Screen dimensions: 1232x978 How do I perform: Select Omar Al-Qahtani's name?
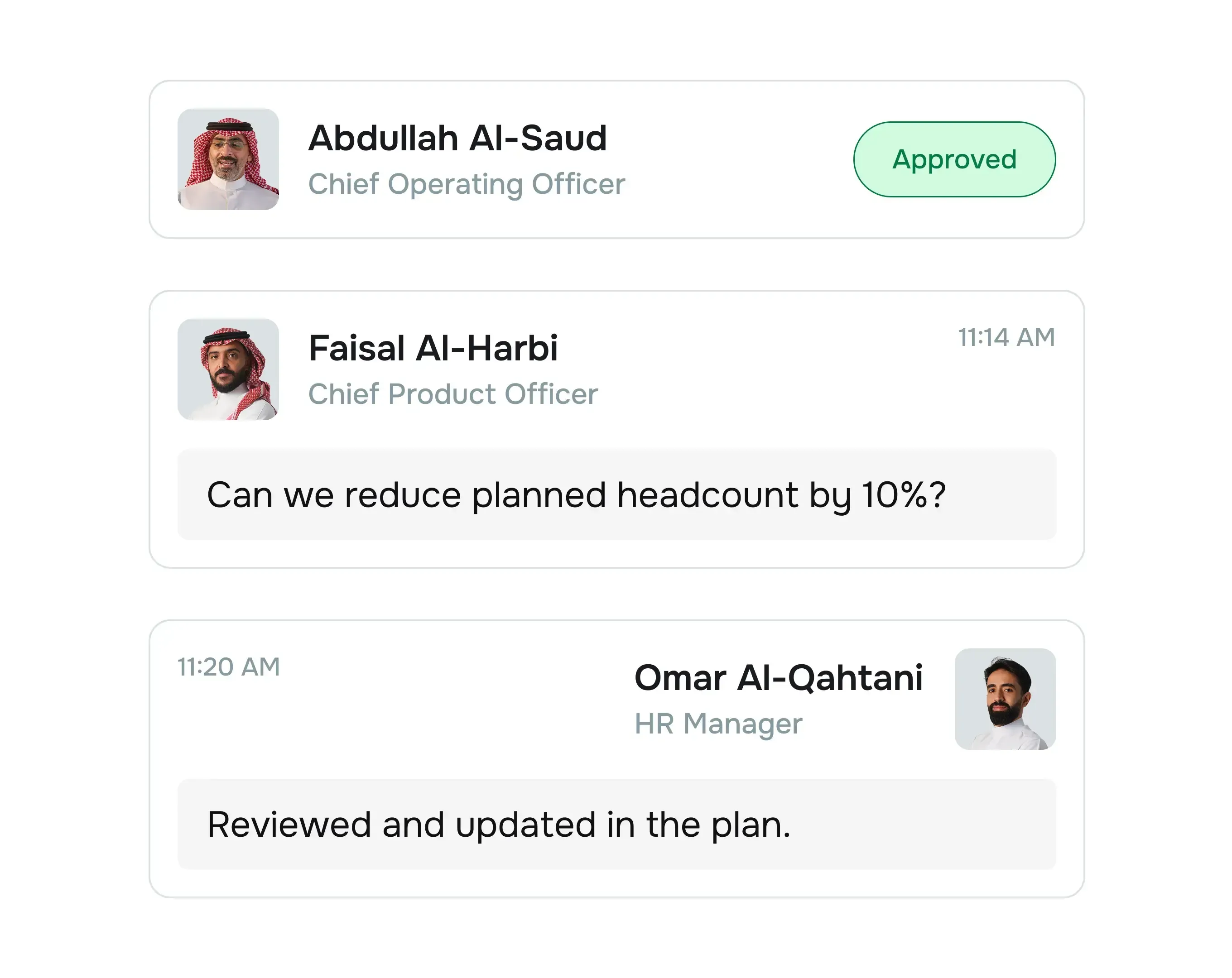[779, 677]
